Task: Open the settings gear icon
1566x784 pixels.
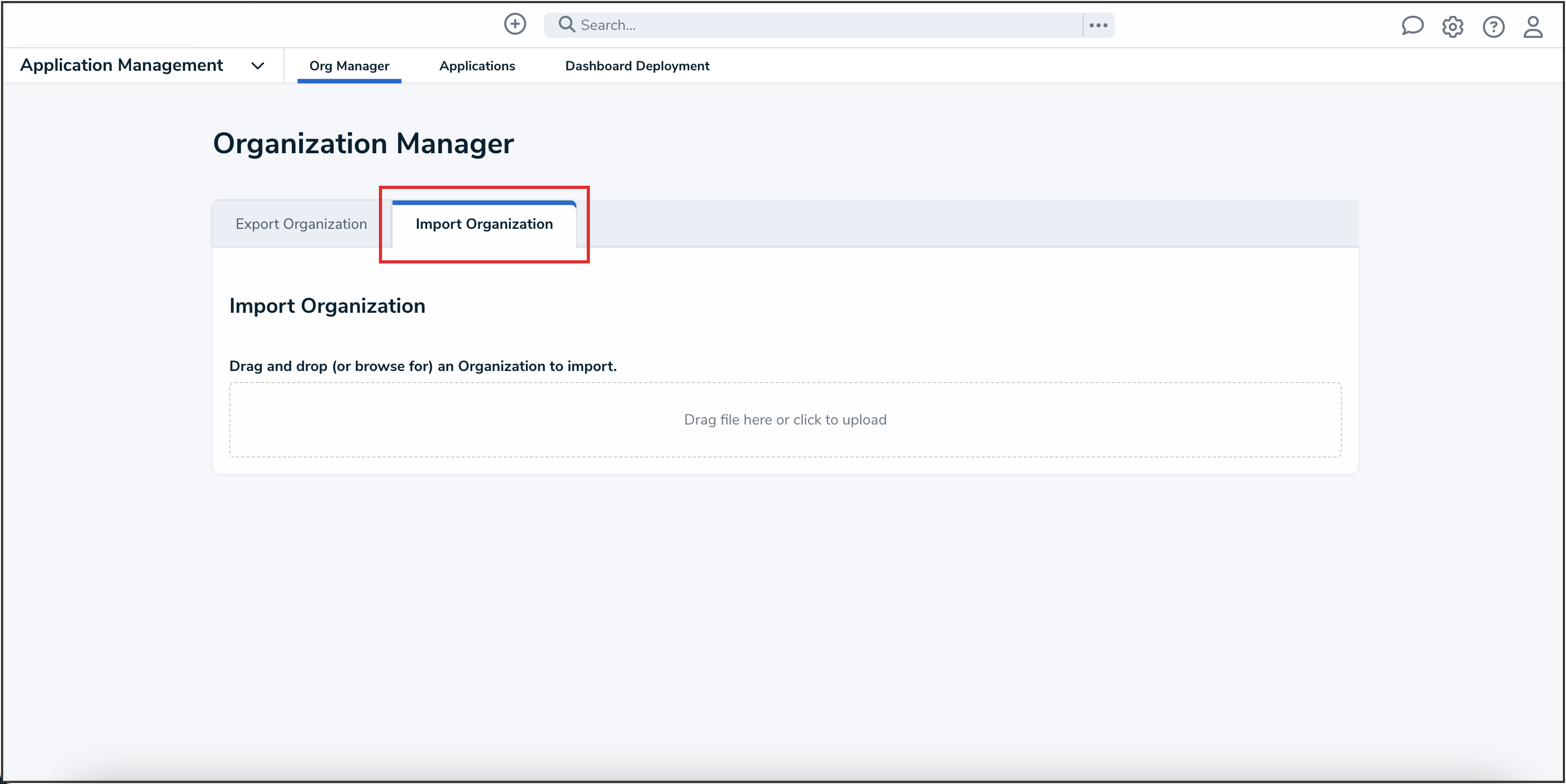Action: [x=1453, y=26]
